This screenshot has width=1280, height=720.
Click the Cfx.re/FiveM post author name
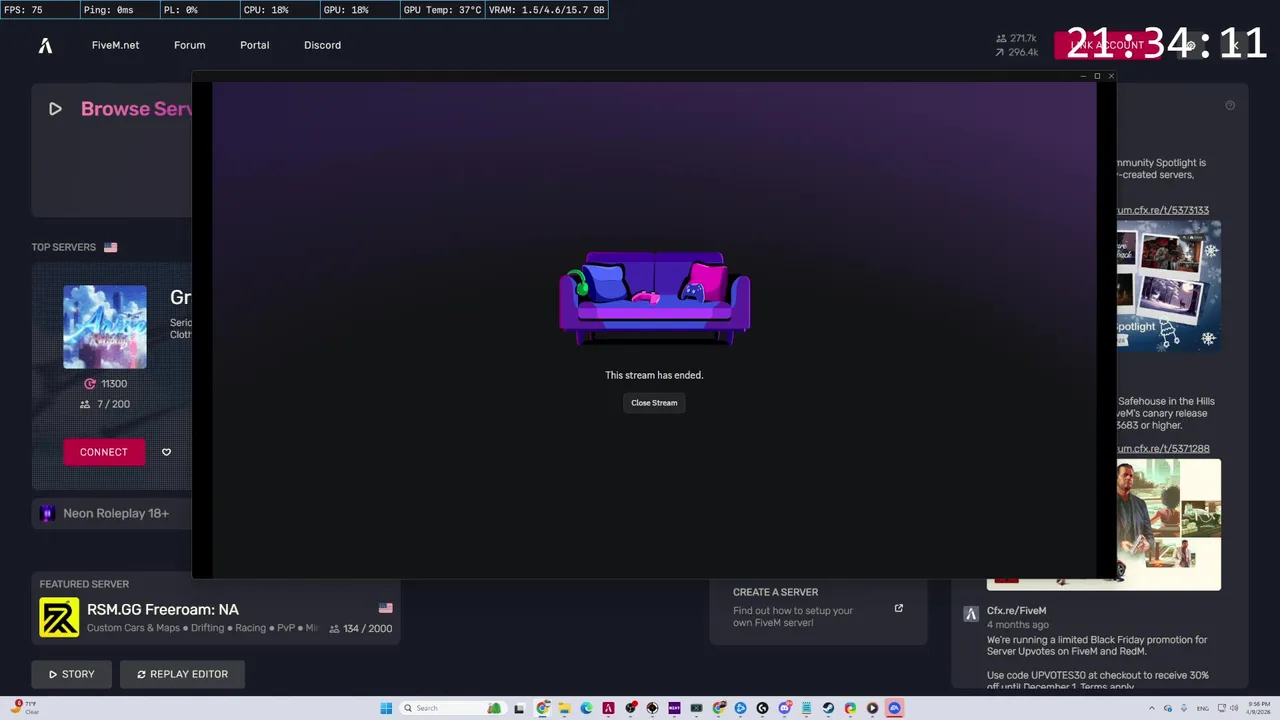(x=1017, y=611)
